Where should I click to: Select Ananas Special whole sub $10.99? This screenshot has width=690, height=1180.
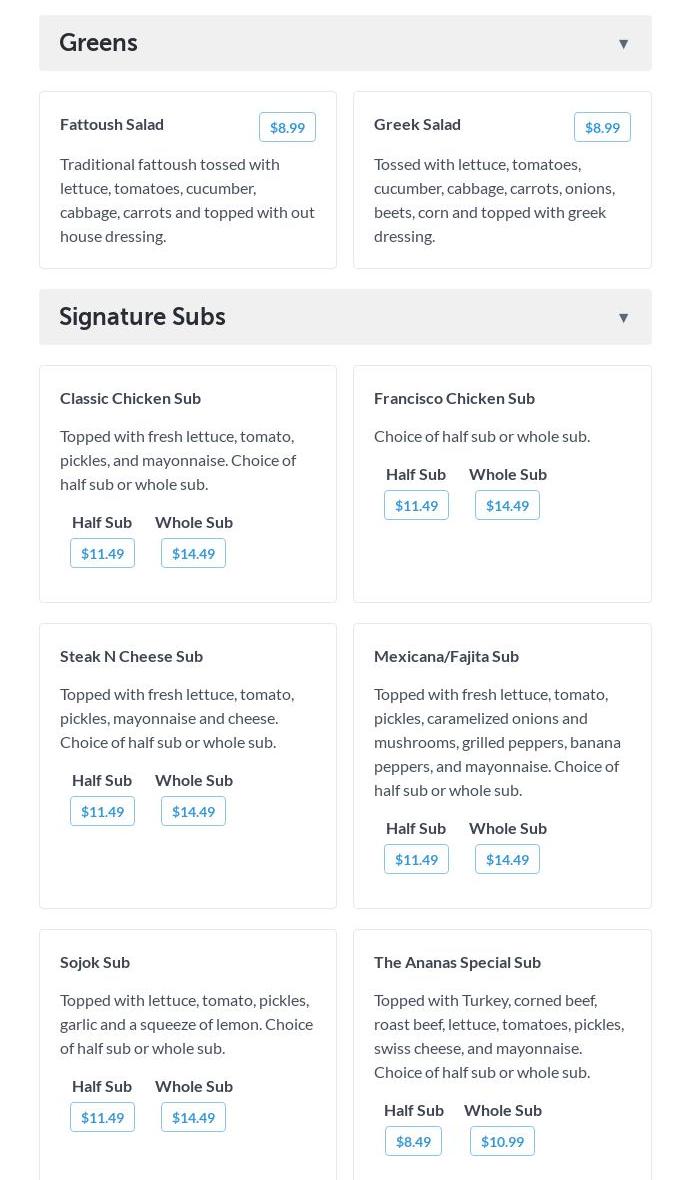click(x=502, y=1141)
